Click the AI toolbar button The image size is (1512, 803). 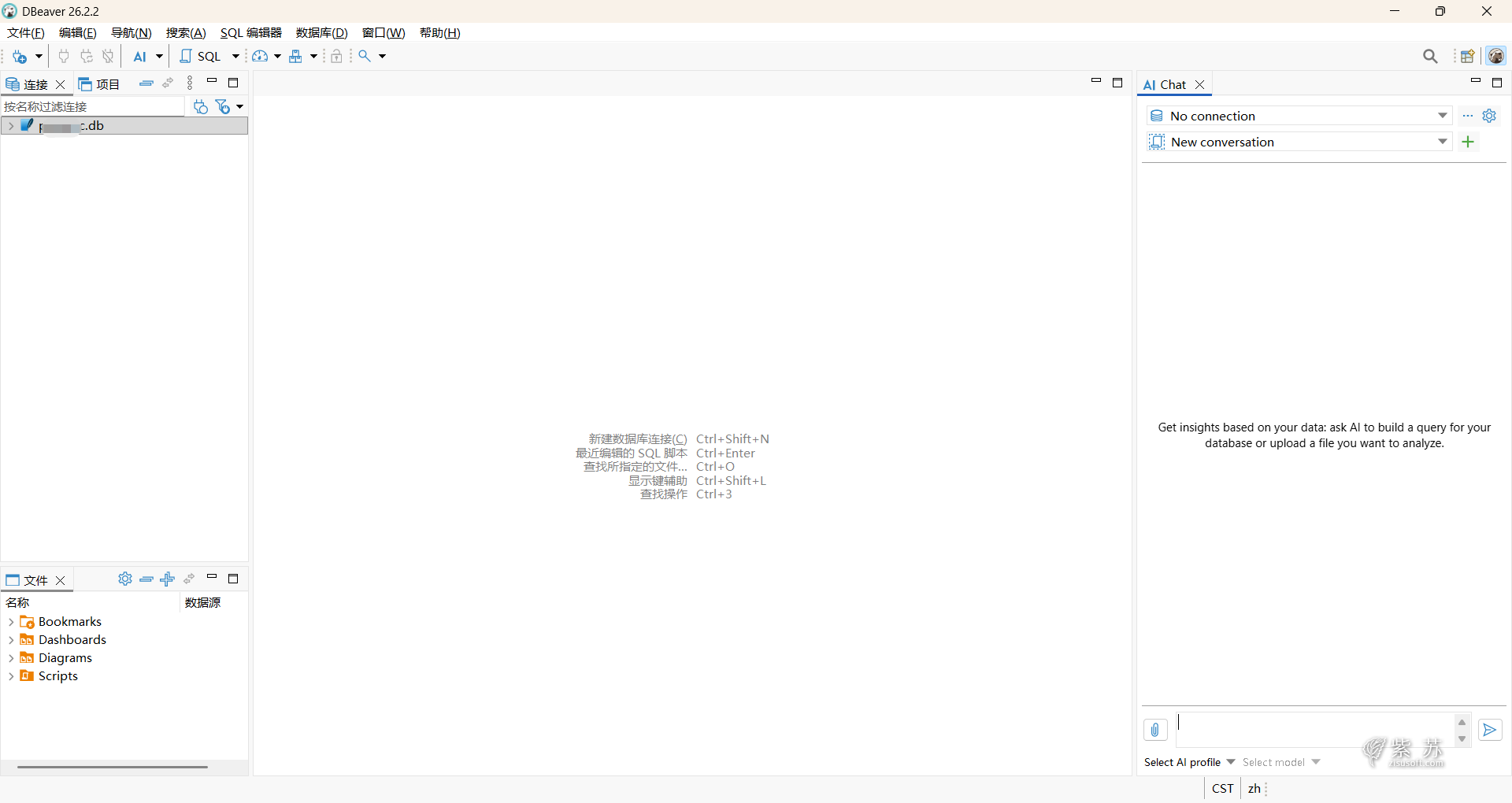pyautogui.click(x=139, y=57)
